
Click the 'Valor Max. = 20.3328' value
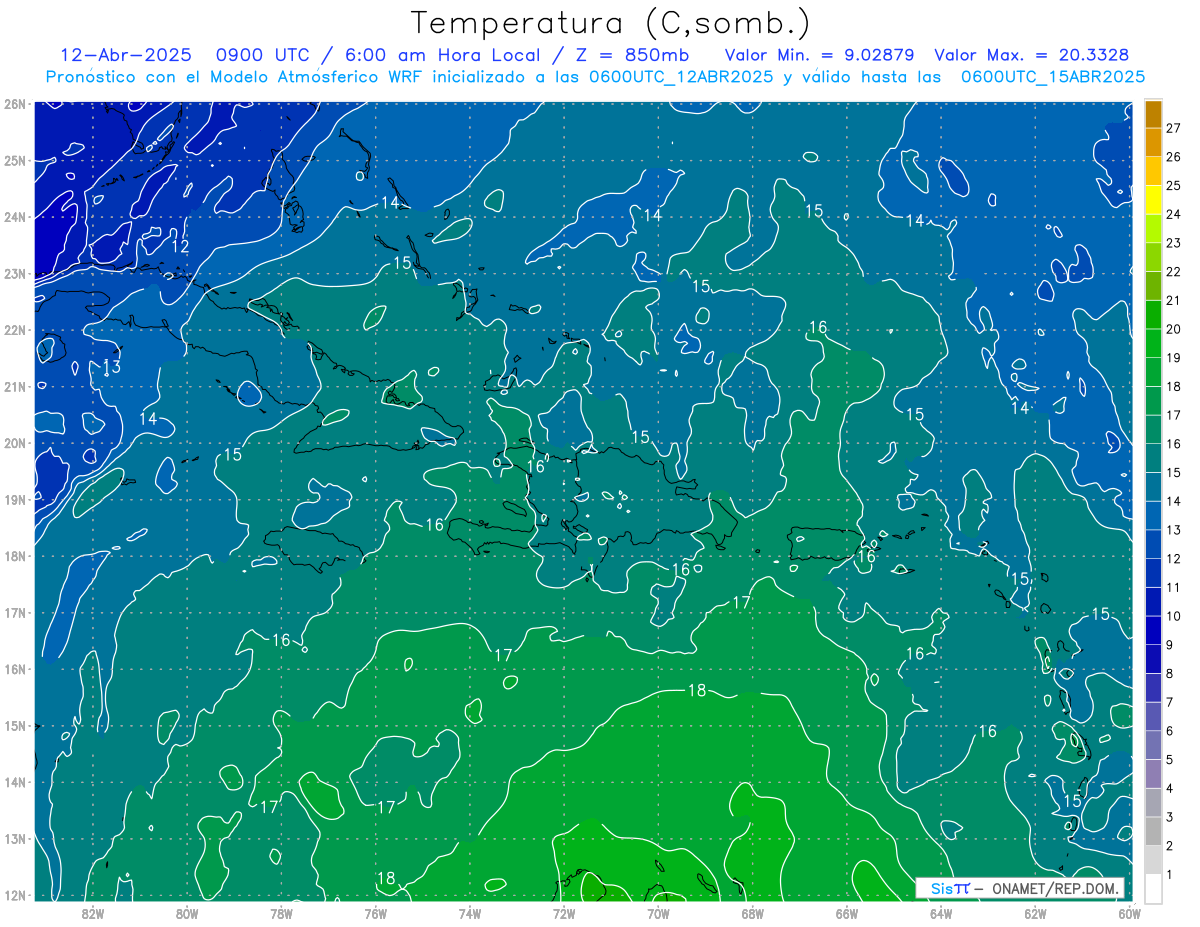pos(1033,54)
